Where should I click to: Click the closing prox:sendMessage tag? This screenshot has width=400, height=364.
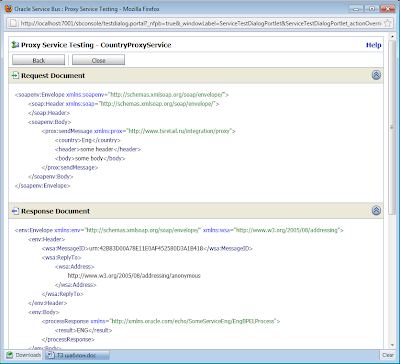point(70,168)
